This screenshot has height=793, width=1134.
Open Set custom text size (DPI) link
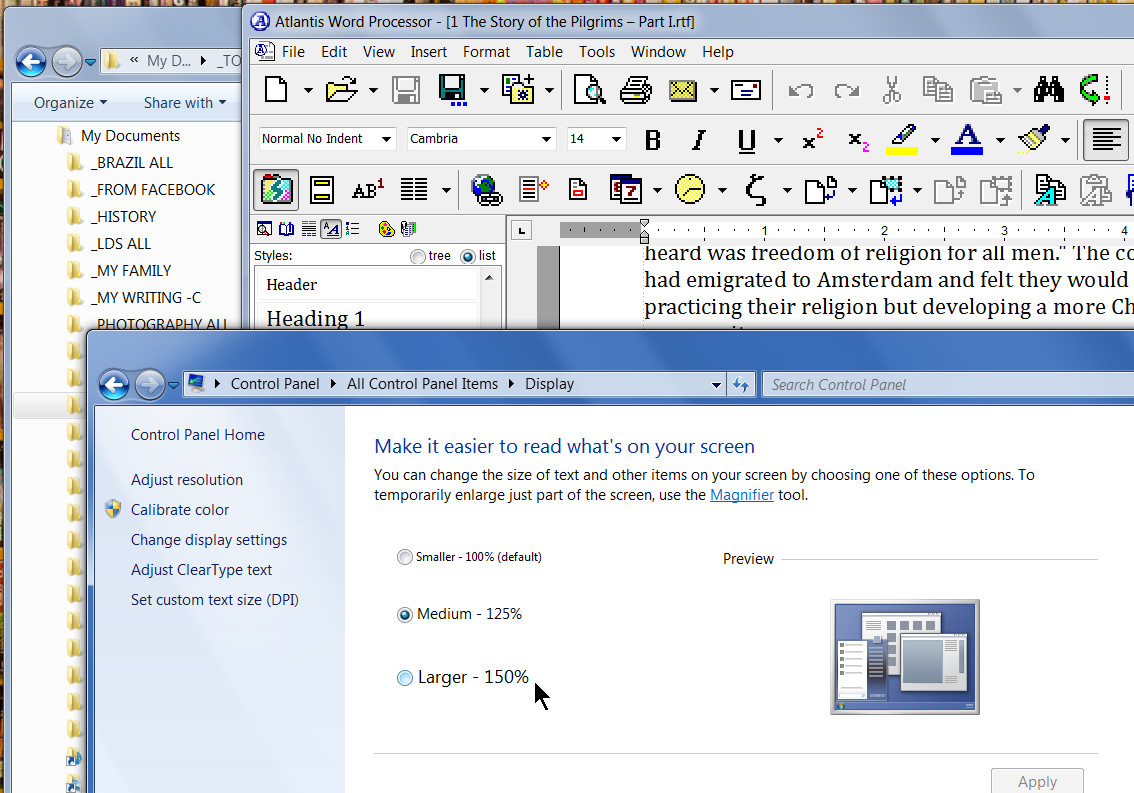(214, 600)
